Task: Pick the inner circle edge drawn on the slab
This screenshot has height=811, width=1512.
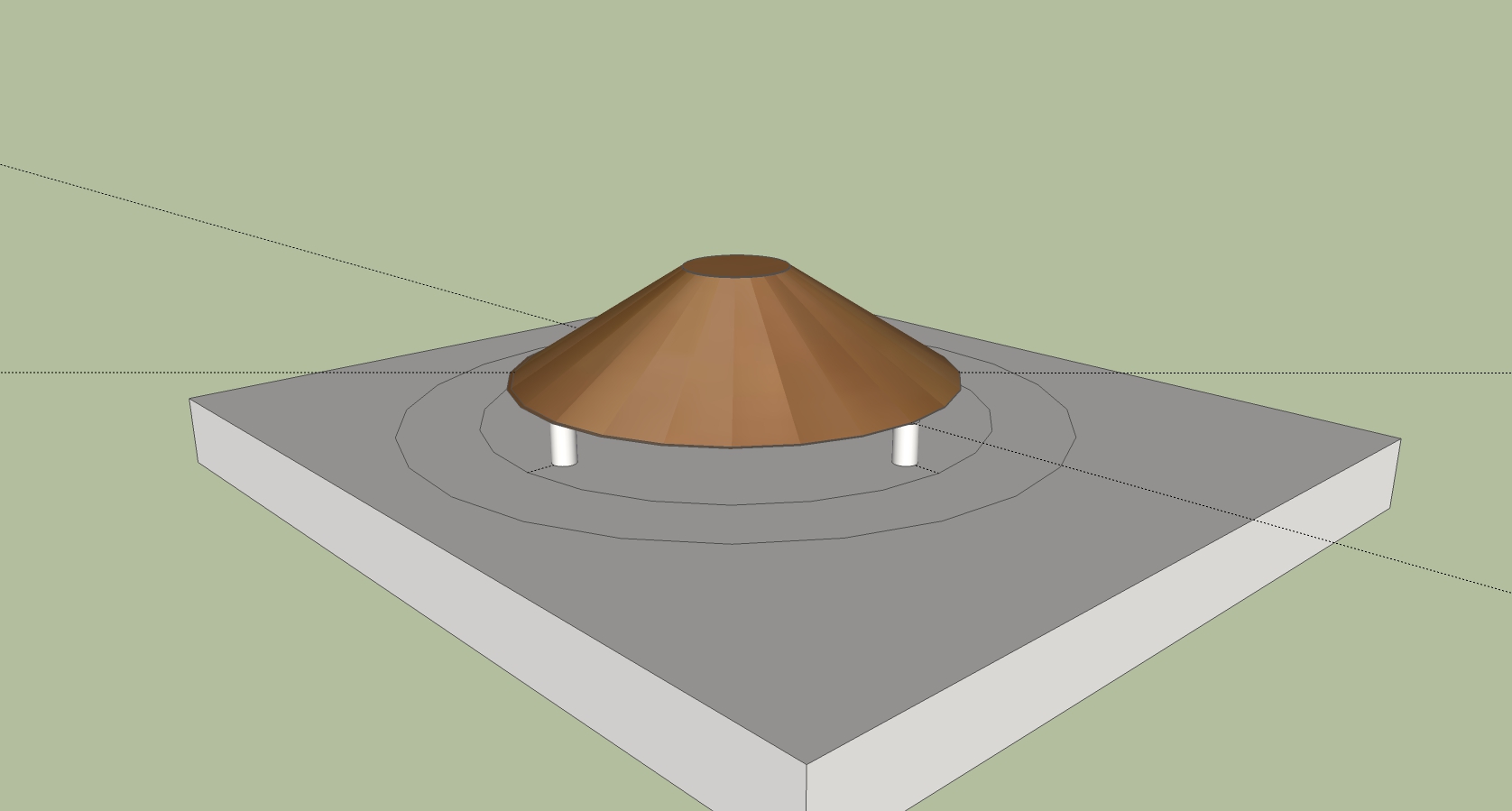Action: tap(733, 504)
